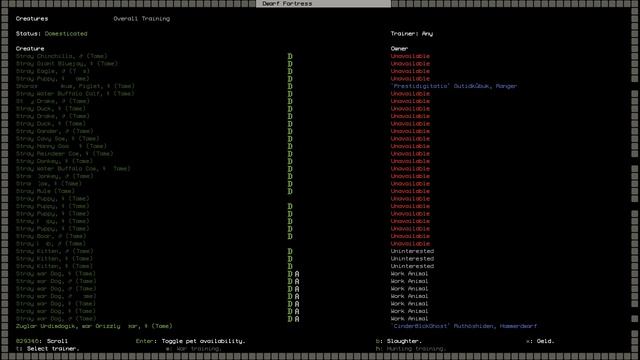Click Unavailable in the Stray Chinchilla row
Viewport: 640px width, 360px height.
point(410,56)
